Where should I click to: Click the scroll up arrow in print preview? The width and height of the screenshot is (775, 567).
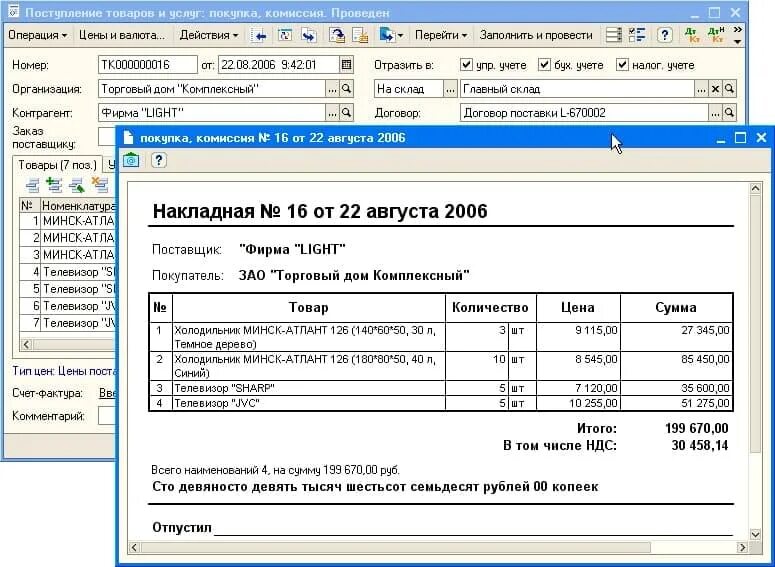click(755, 188)
